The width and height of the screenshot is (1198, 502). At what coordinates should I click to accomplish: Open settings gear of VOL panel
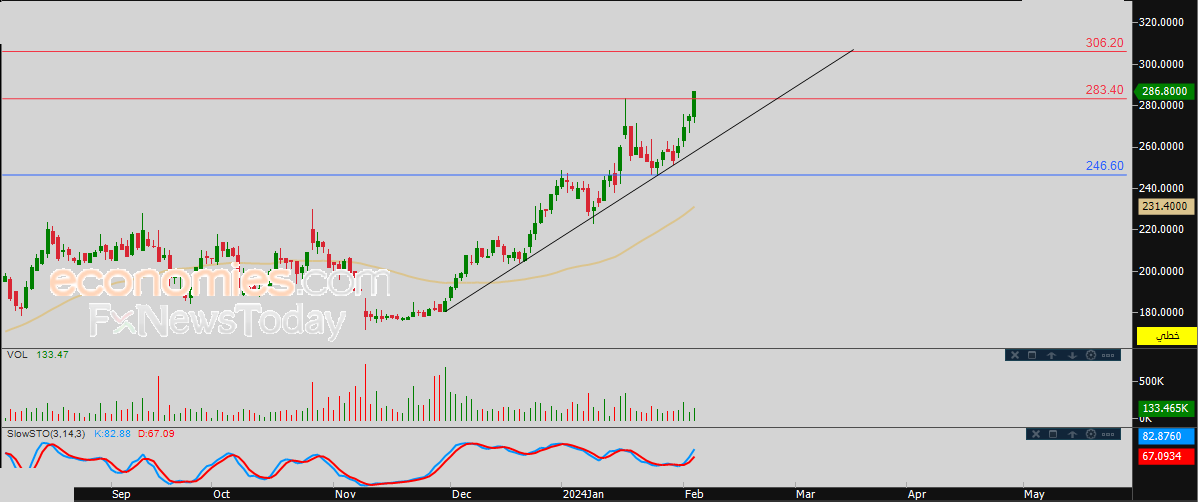click(1091, 355)
